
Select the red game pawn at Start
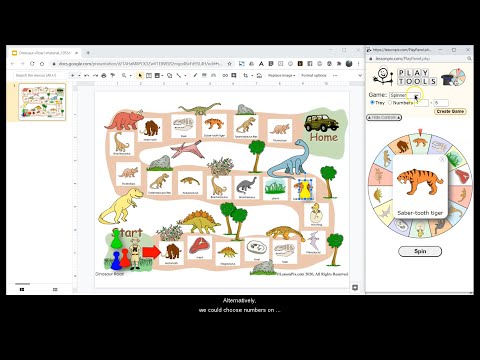(x=124, y=258)
